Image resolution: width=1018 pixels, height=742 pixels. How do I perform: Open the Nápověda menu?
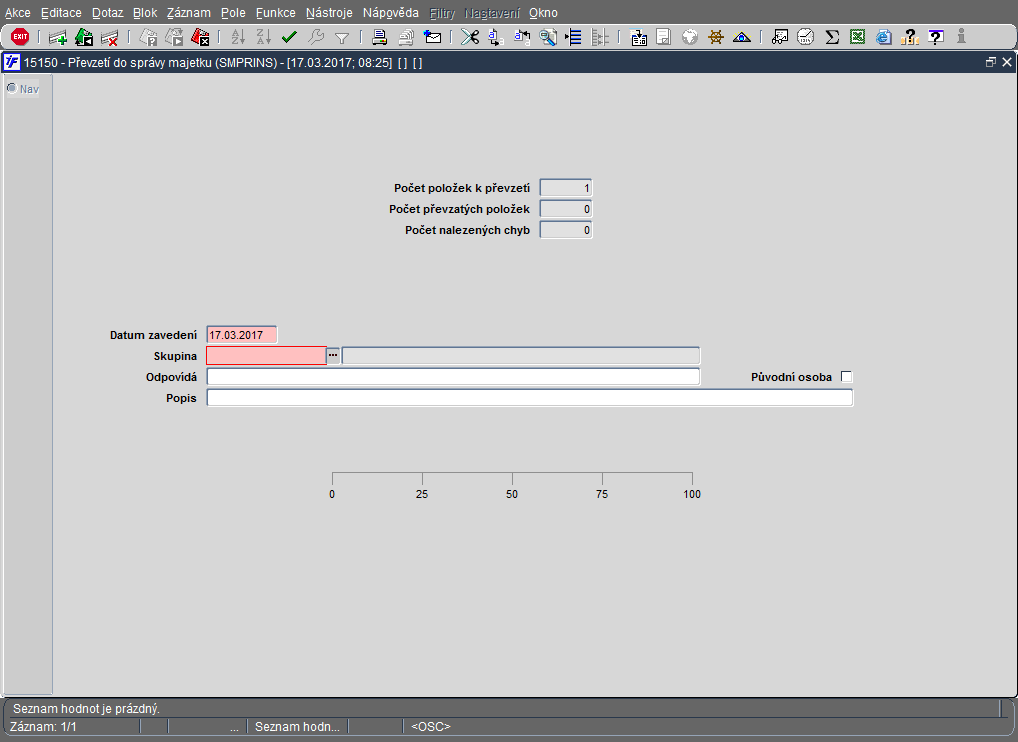pyautogui.click(x=390, y=13)
